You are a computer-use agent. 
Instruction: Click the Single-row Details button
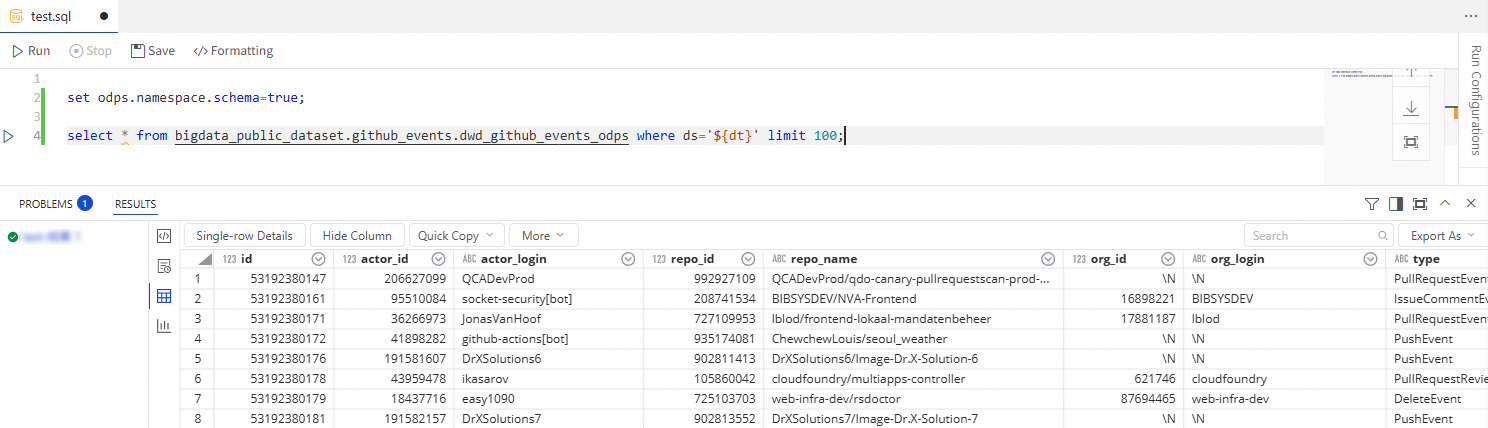(244, 236)
